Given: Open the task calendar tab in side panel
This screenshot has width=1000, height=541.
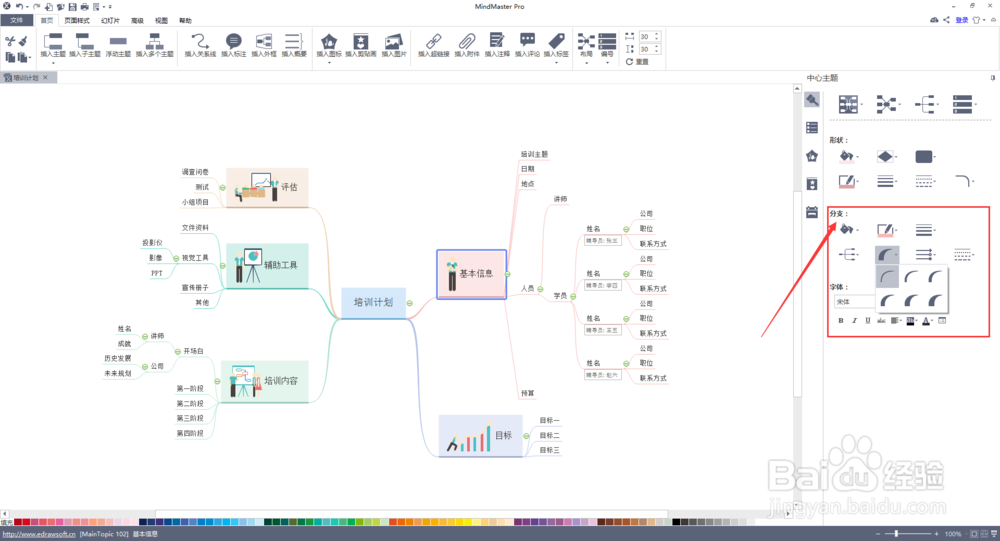Looking at the screenshot, I should 812,212.
